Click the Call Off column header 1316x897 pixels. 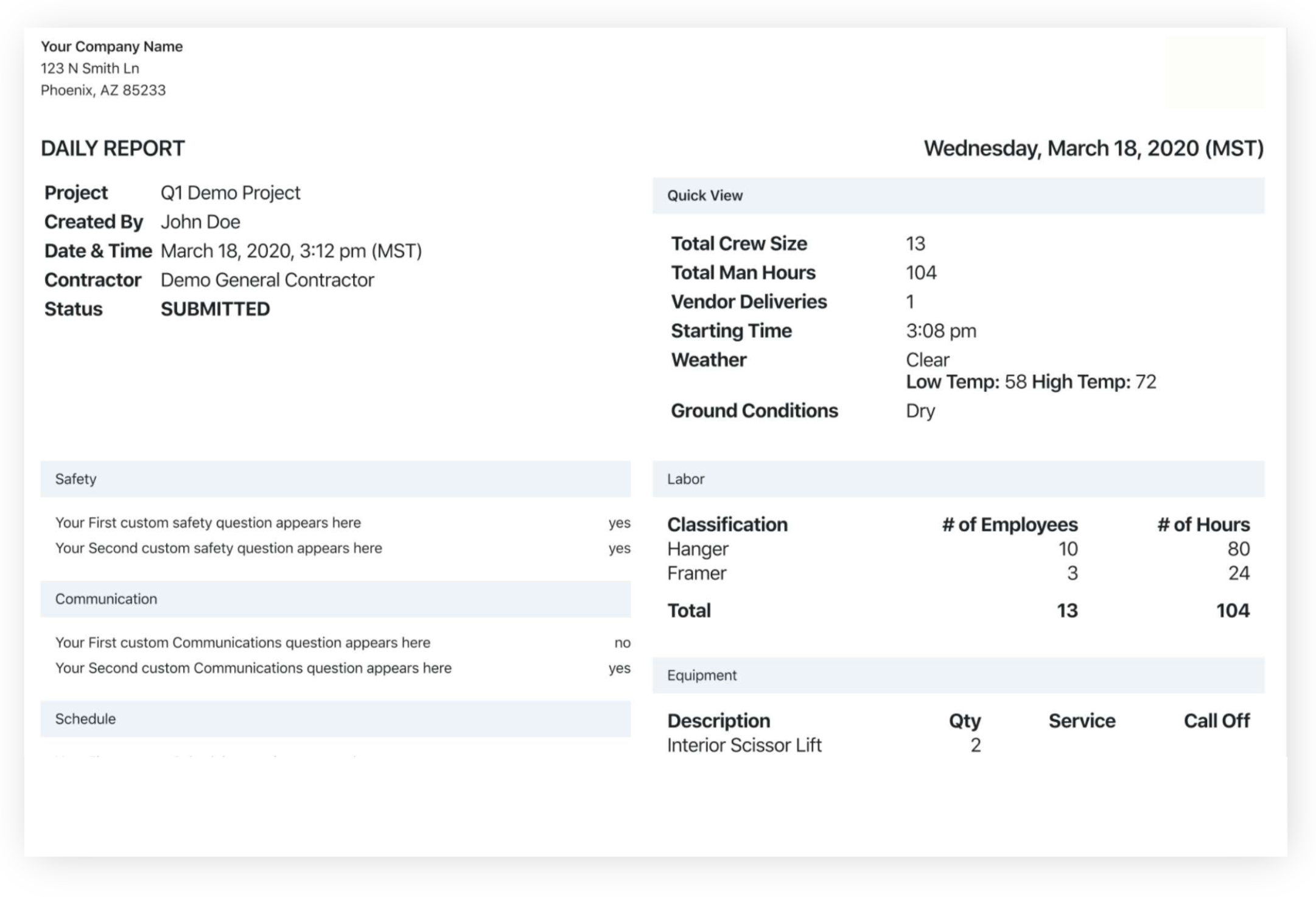pos(1216,721)
